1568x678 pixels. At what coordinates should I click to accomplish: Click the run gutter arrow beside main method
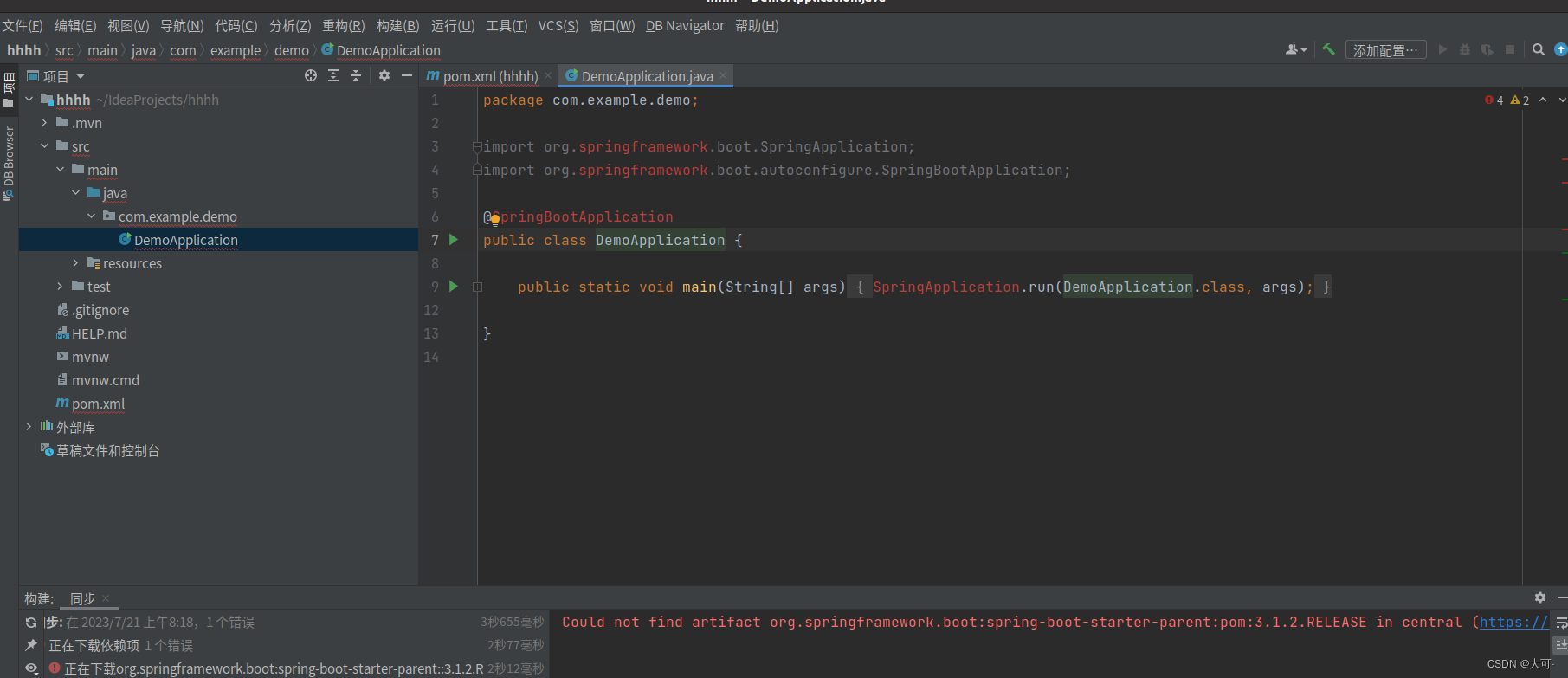coord(454,287)
